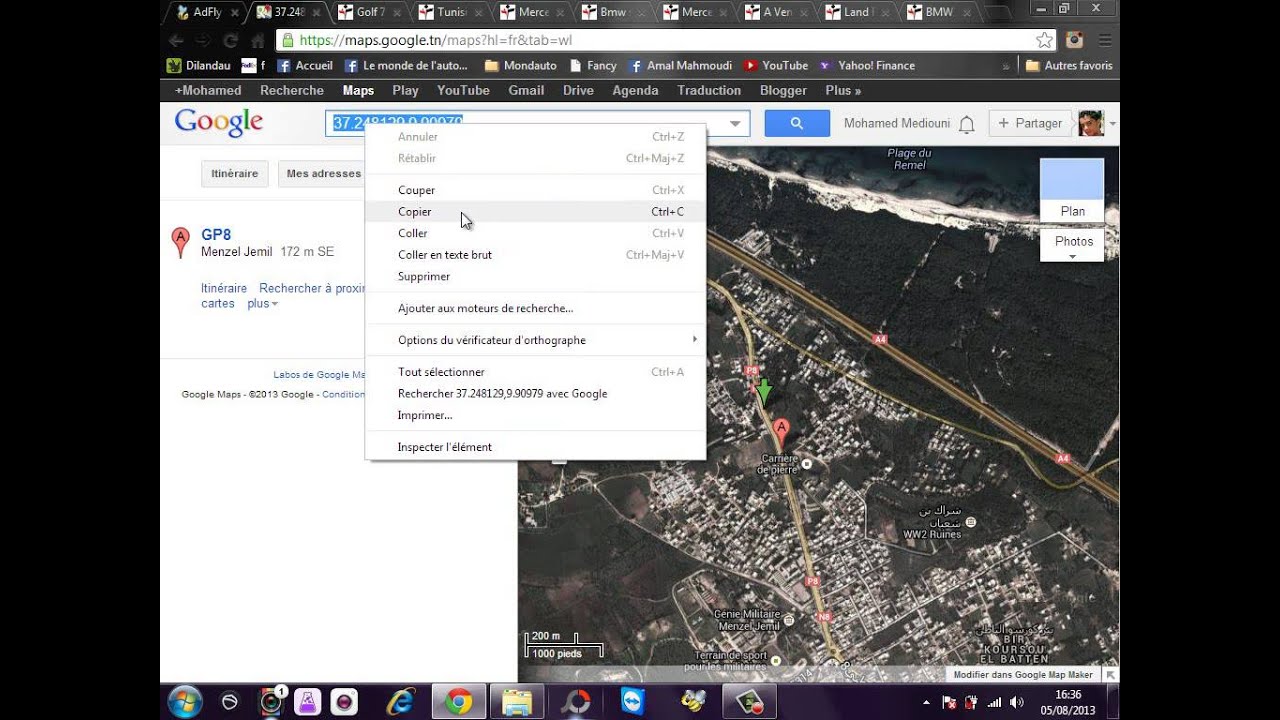Open the Mondauto bookmarks folder
The image size is (1280, 720).
(x=521, y=66)
